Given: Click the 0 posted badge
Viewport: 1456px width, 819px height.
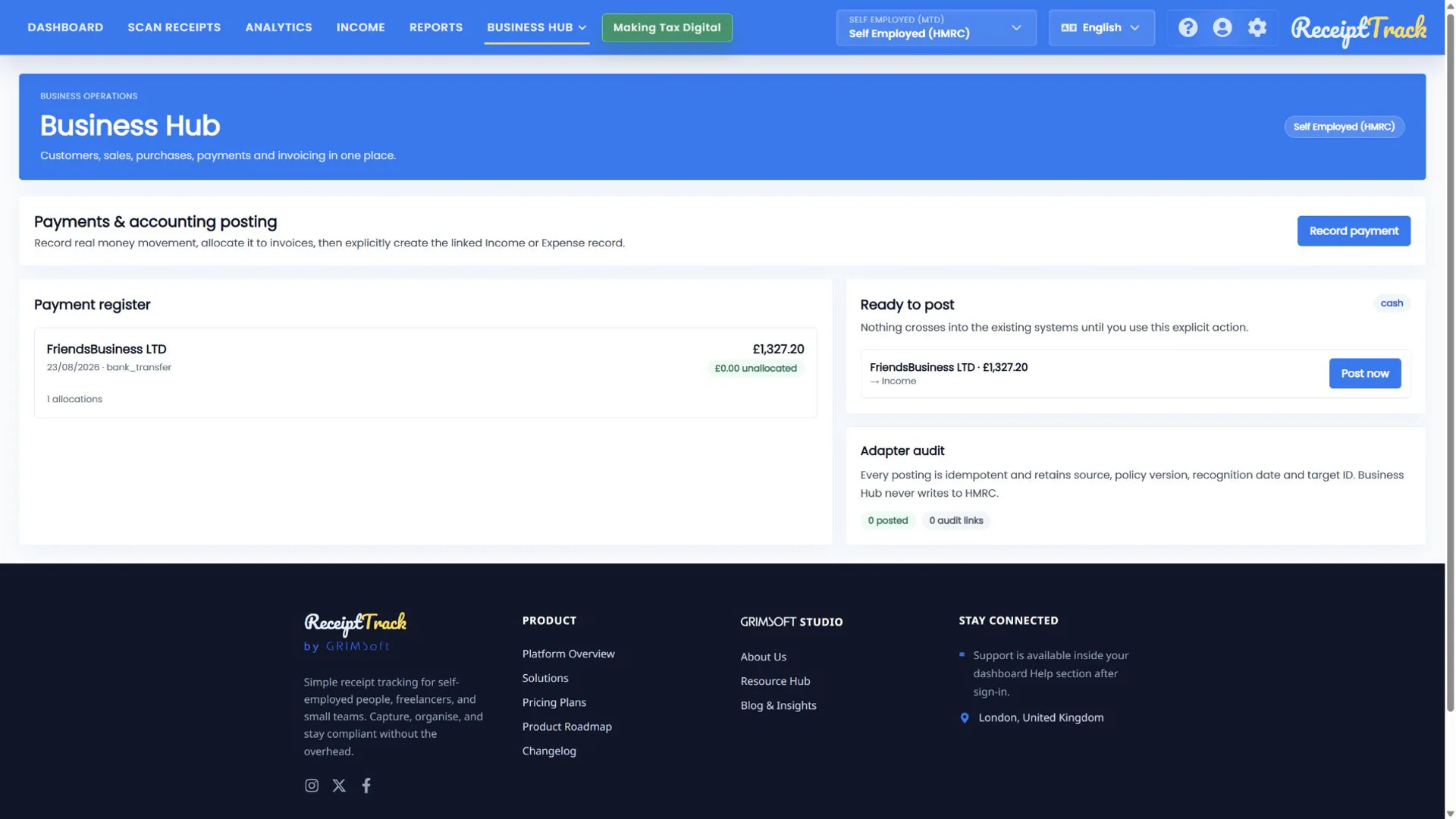Looking at the screenshot, I should coord(887,520).
